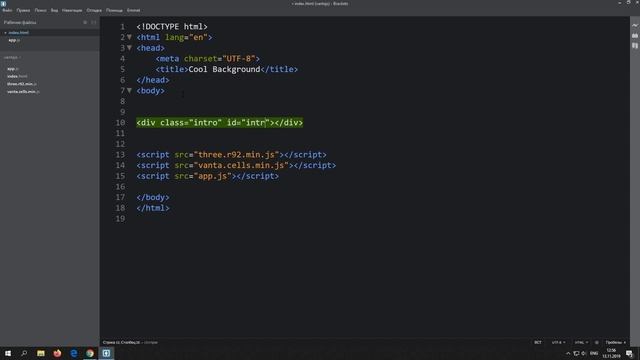Open the Правка menu

[23, 10]
